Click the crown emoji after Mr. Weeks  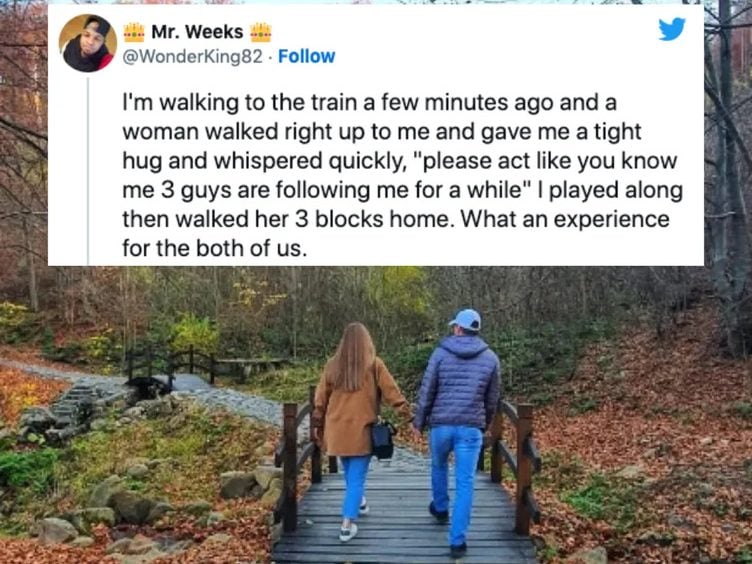tap(261, 32)
